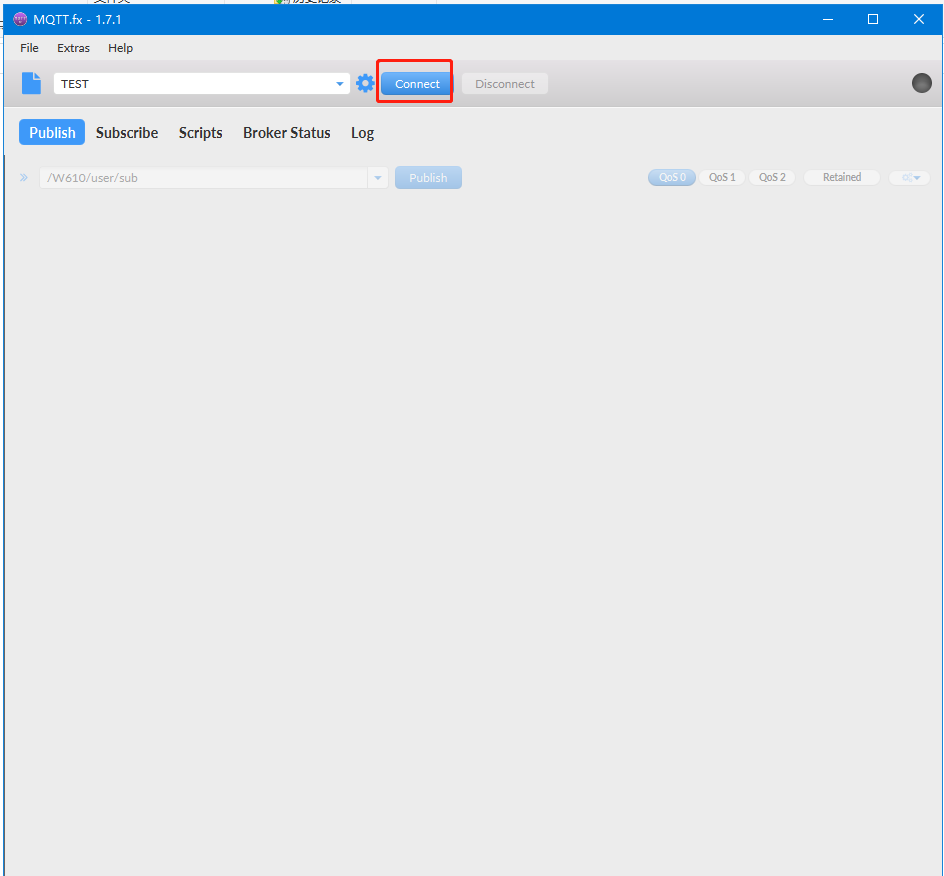The width and height of the screenshot is (944, 876).
Task: Click the MQTT.fx app icon in title bar
Action: click(20, 19)
